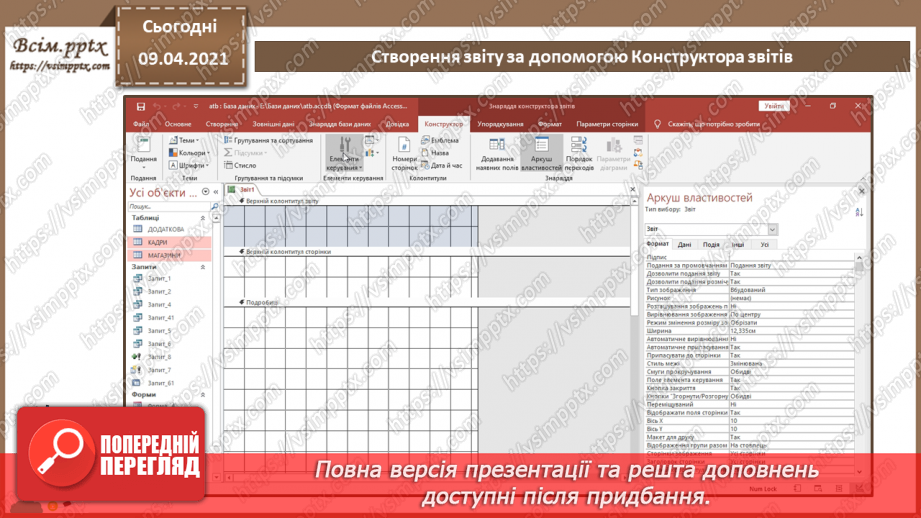
Task: Open the quick access toolbar customize arrow
Action: click(196, 106)
